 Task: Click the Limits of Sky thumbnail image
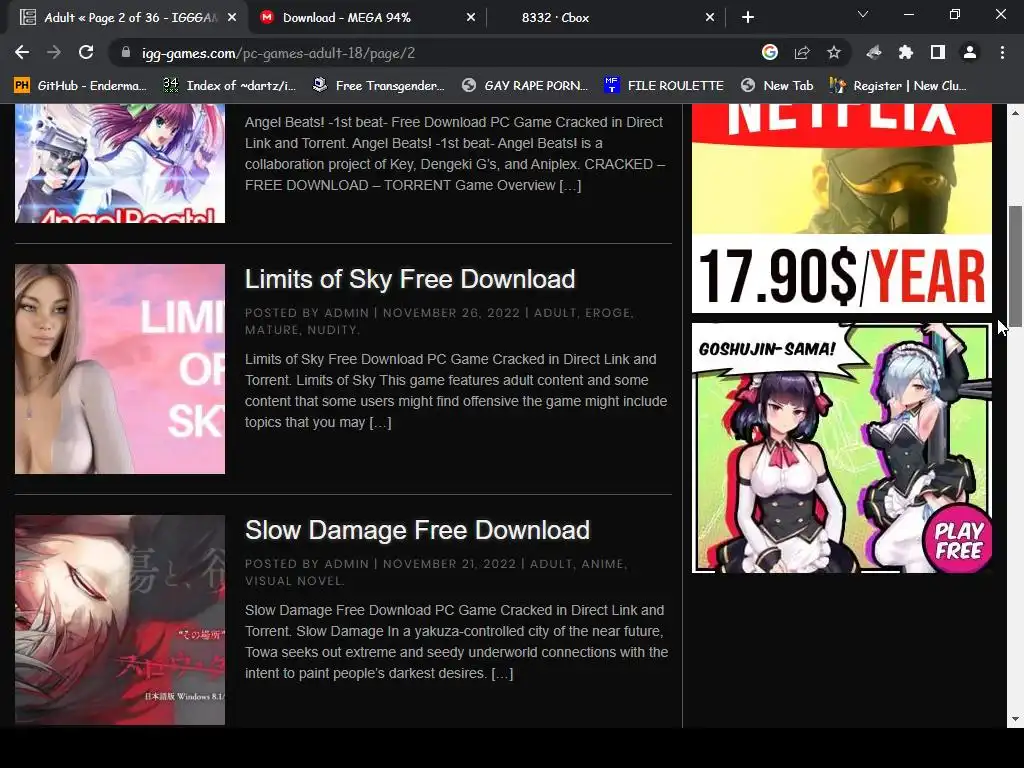point(120,369)
